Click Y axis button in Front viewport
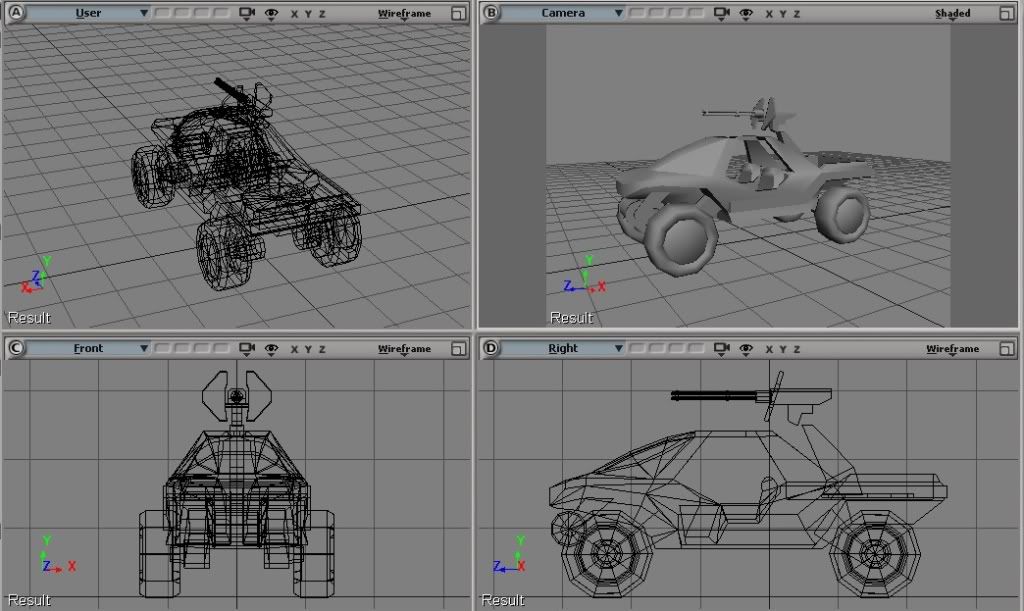The height and width of the screenshot is (611, 1024). click(x=308, y=349)
